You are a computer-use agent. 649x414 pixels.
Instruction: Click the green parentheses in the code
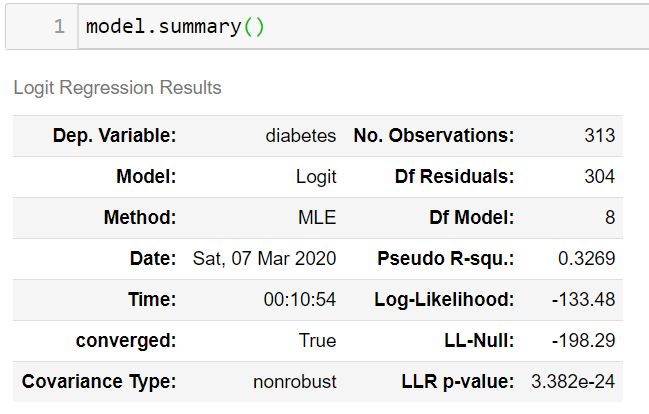254,27
